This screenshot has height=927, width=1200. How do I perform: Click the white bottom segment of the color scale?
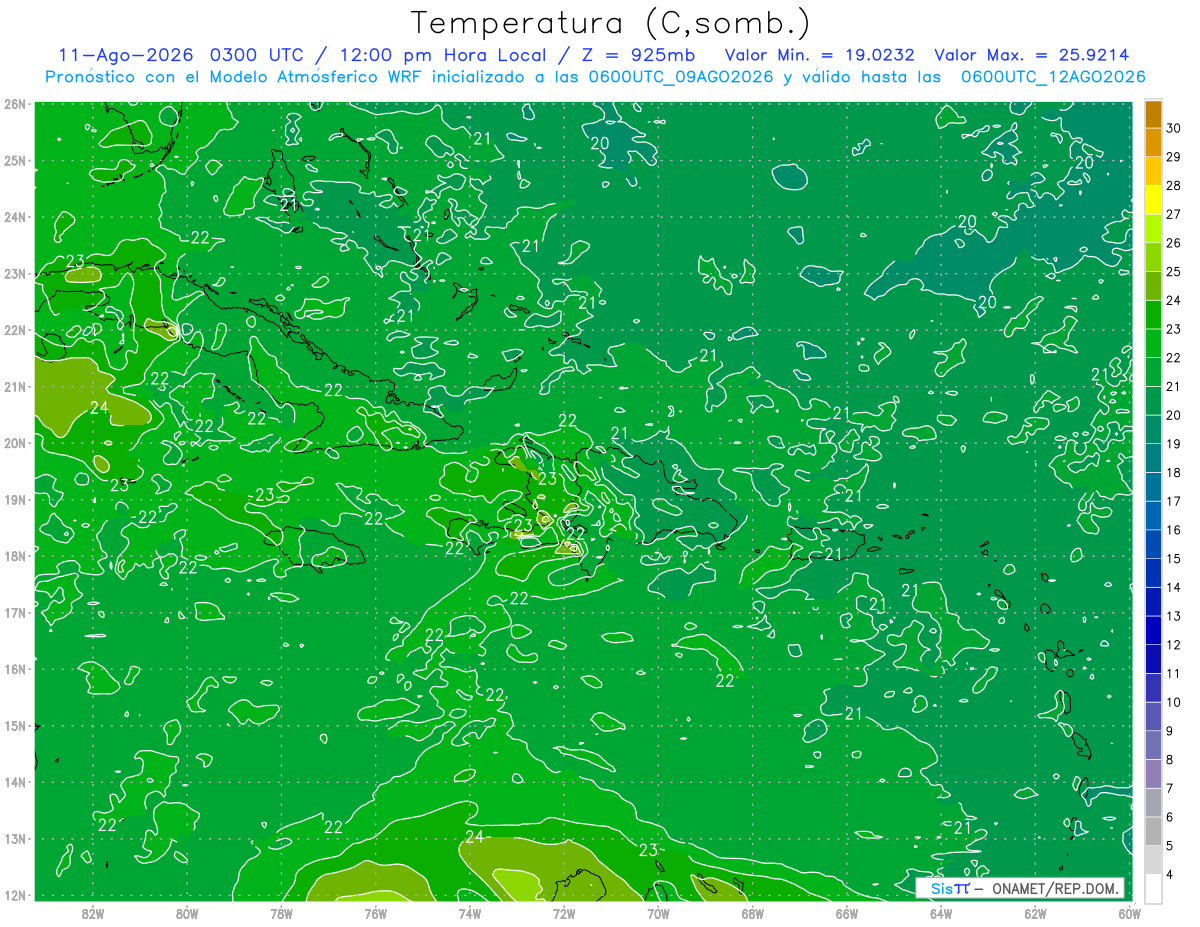pos(1153,887)
